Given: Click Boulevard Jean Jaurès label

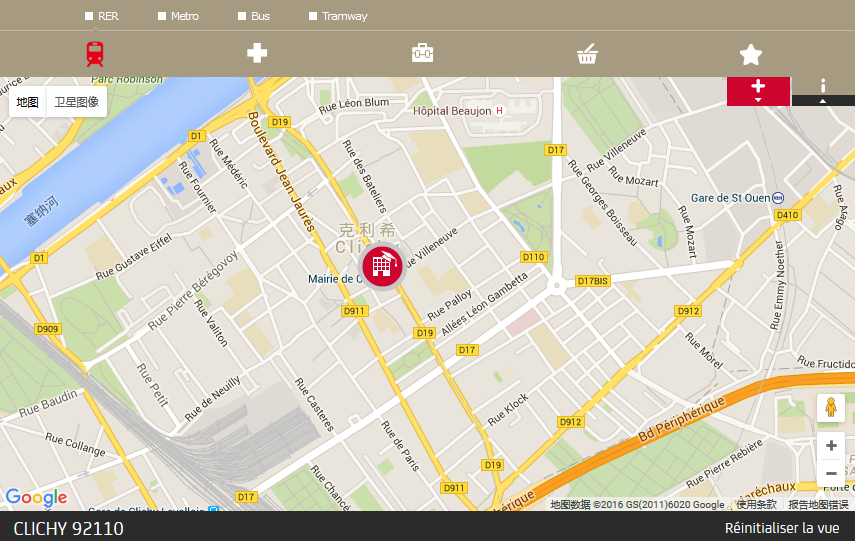Looking at the screenshot, I should [x=282, y=172].
